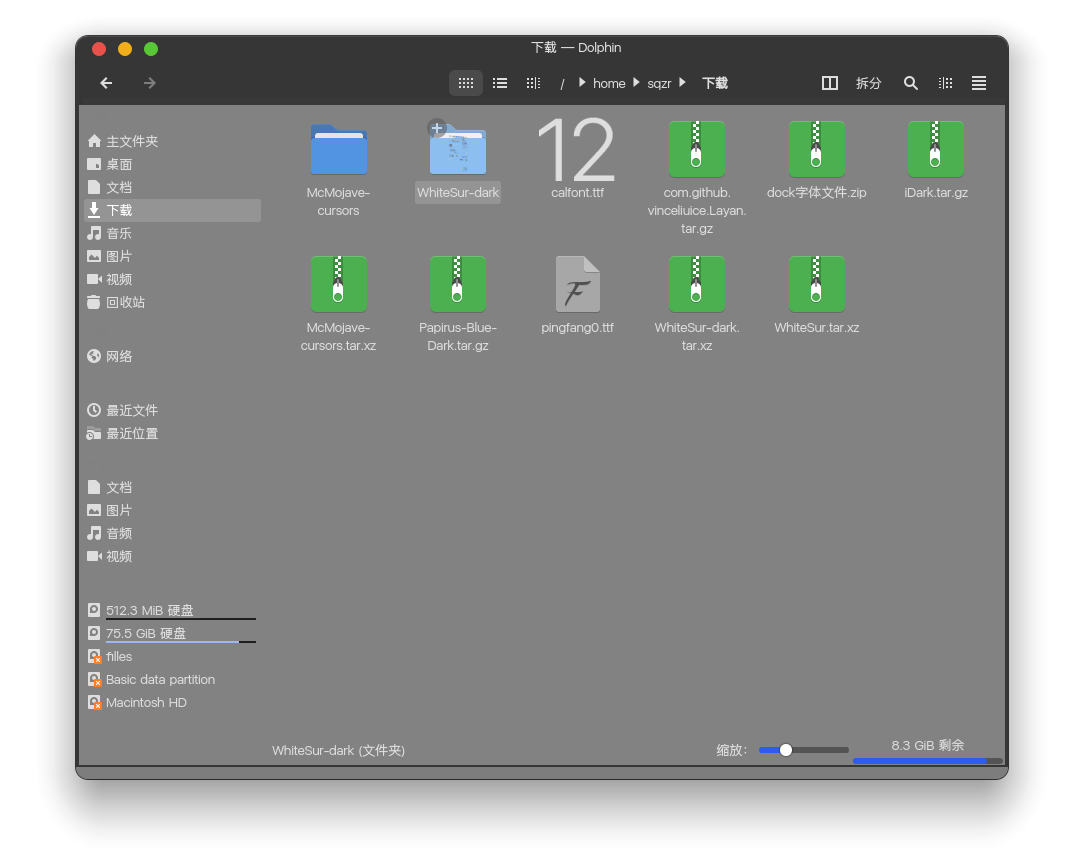Open 音乐 music in sidebar
Screen dimensions: 1084x865
coord(172,234)
